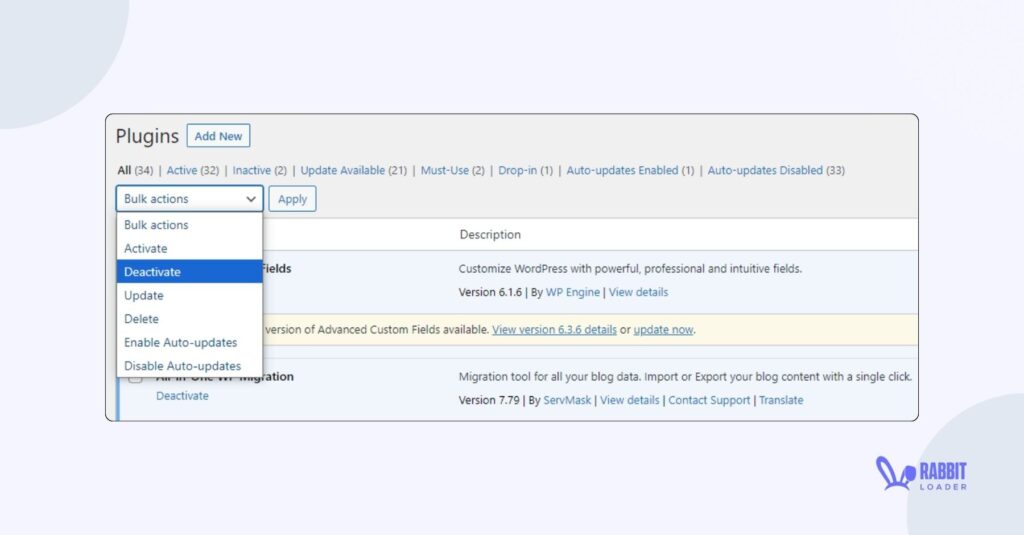Open View version 6.3.6 details link

tap(554, 330)
